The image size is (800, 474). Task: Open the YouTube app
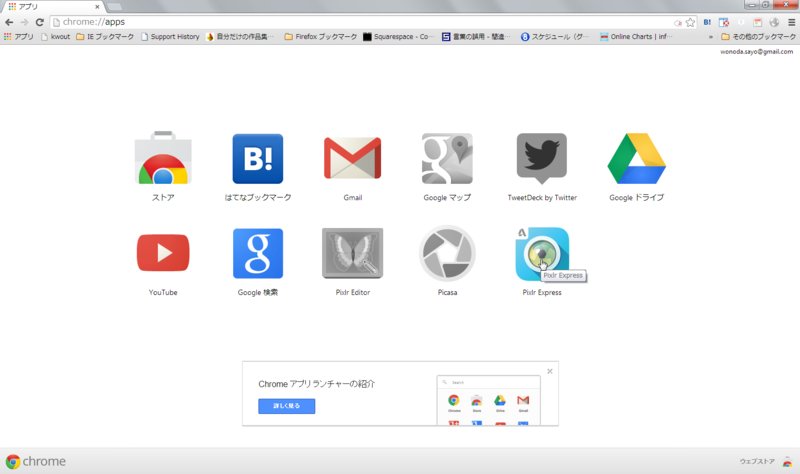coord(163,253)
